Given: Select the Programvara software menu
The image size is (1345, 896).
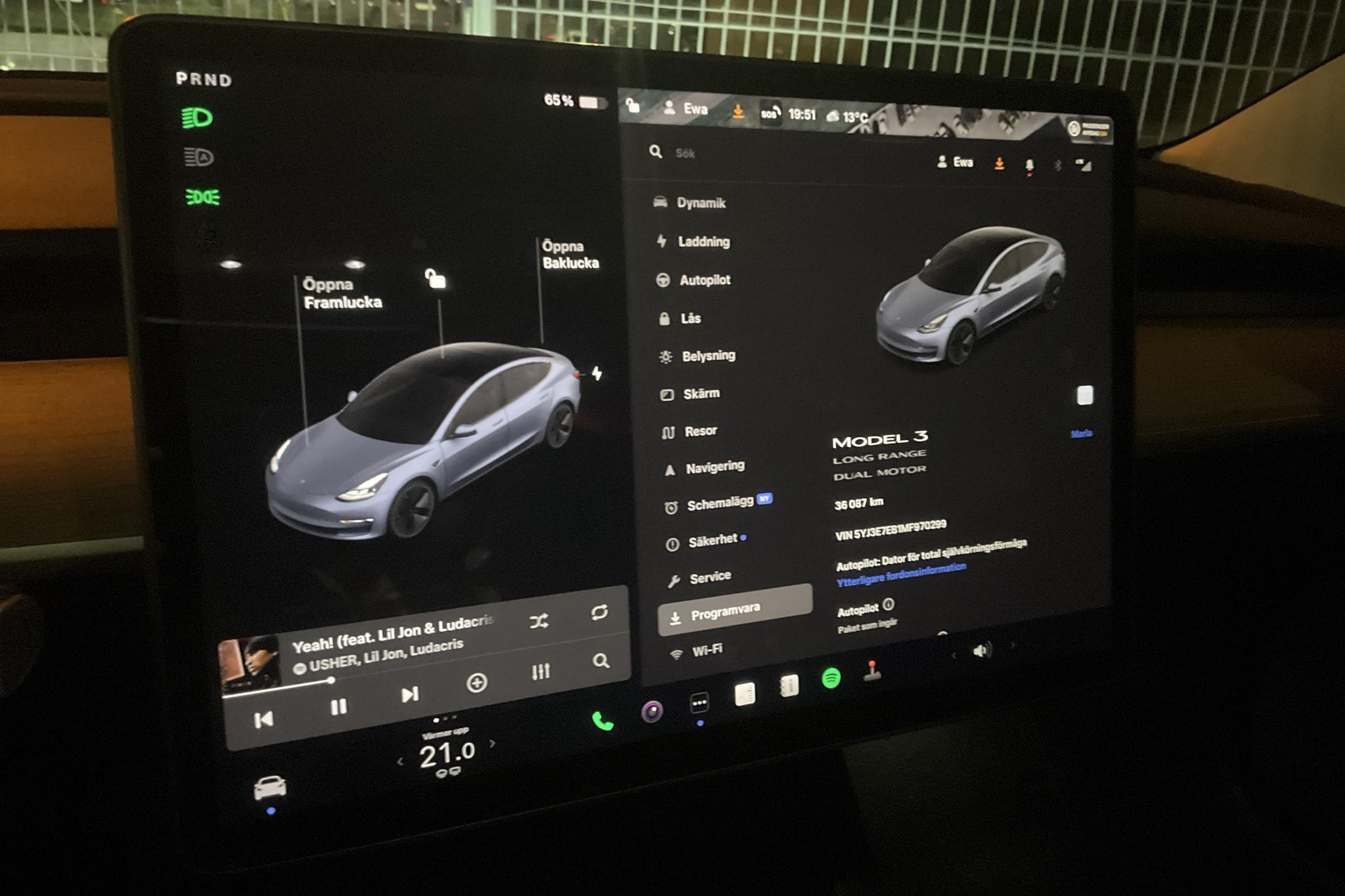Looking at the screenshot, I should coord(736,610).
